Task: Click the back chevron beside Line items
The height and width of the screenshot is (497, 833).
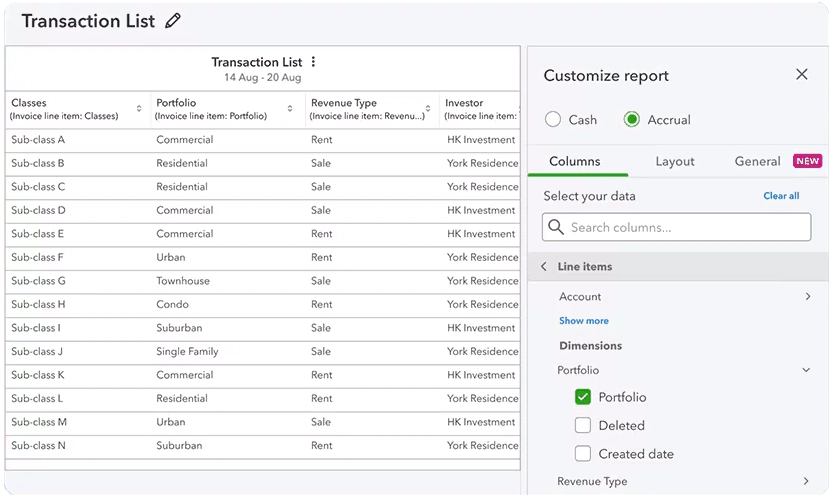Action: click(x=544, y=267)
